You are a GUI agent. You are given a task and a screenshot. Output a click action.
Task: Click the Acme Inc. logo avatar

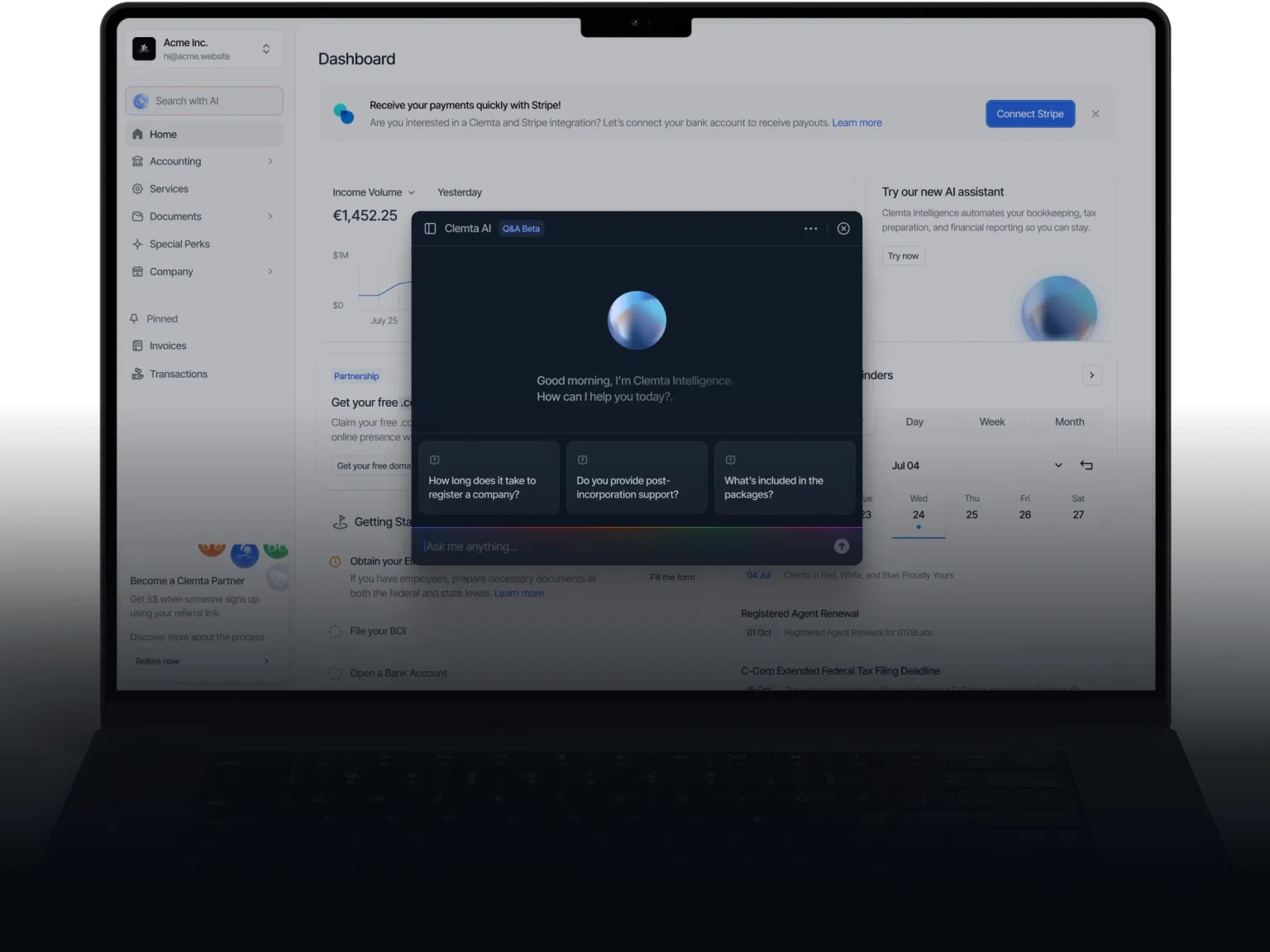click(x=144, y=49)
